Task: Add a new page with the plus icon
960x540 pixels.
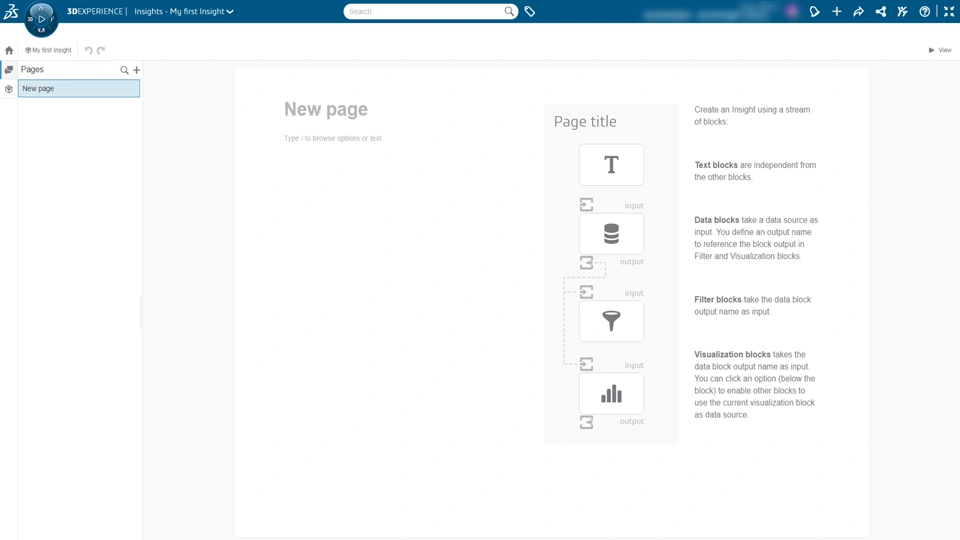Action: pos(137,70)
